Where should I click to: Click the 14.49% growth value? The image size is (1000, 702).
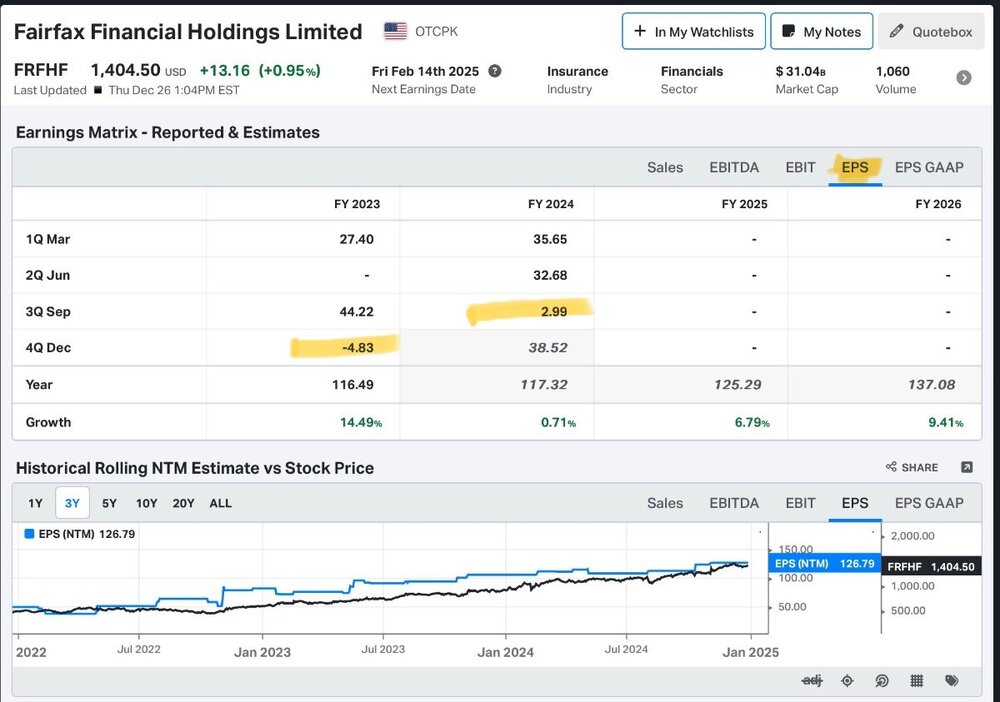point(361,422)
